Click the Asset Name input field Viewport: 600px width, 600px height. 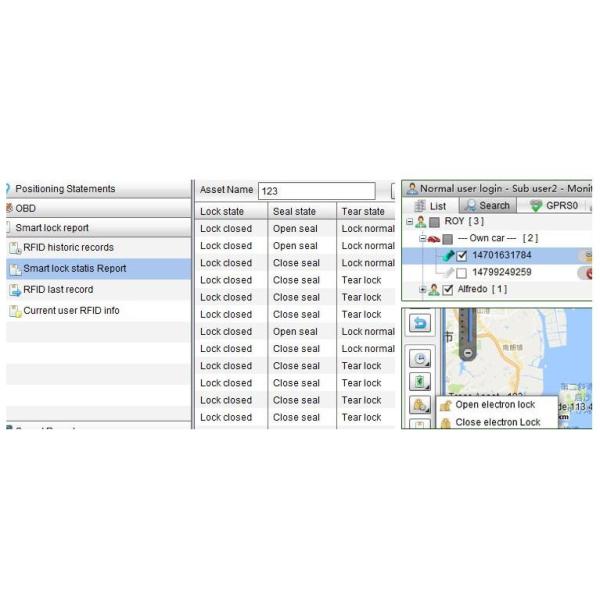(x=316, y=190)
